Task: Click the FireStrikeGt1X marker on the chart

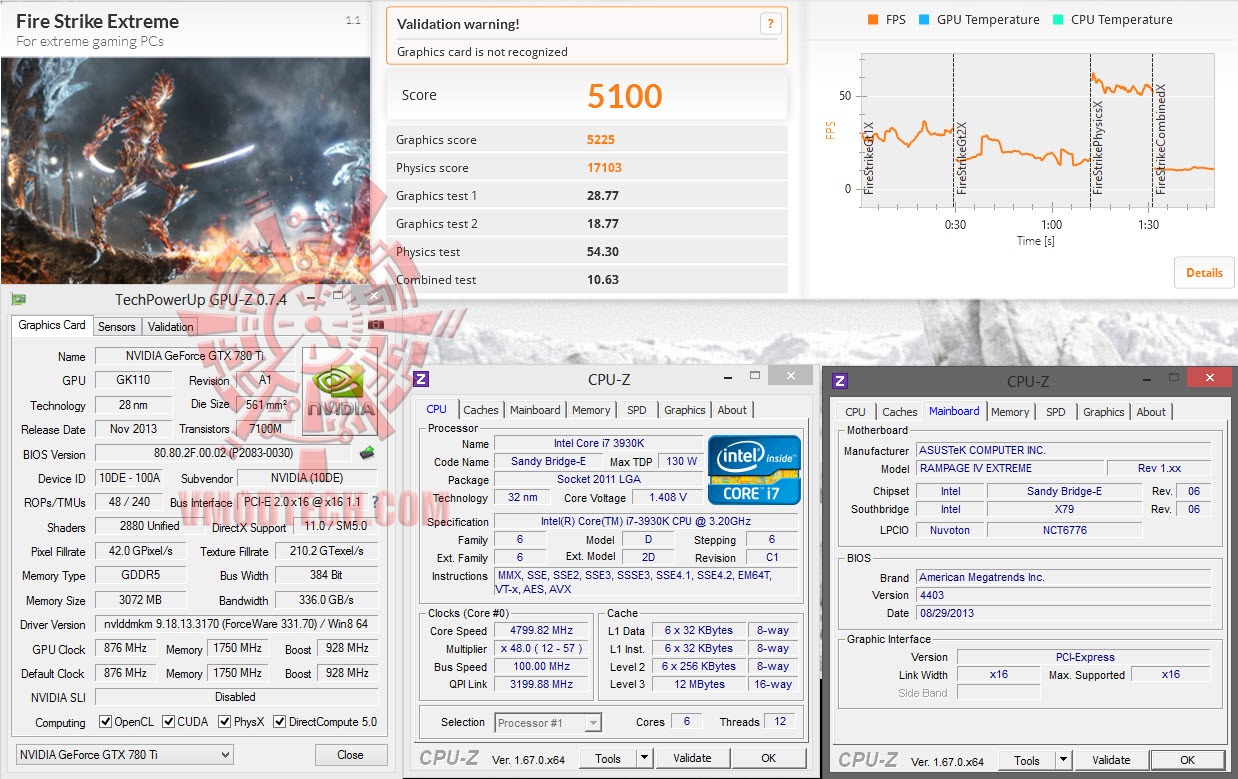Action: 869,157
